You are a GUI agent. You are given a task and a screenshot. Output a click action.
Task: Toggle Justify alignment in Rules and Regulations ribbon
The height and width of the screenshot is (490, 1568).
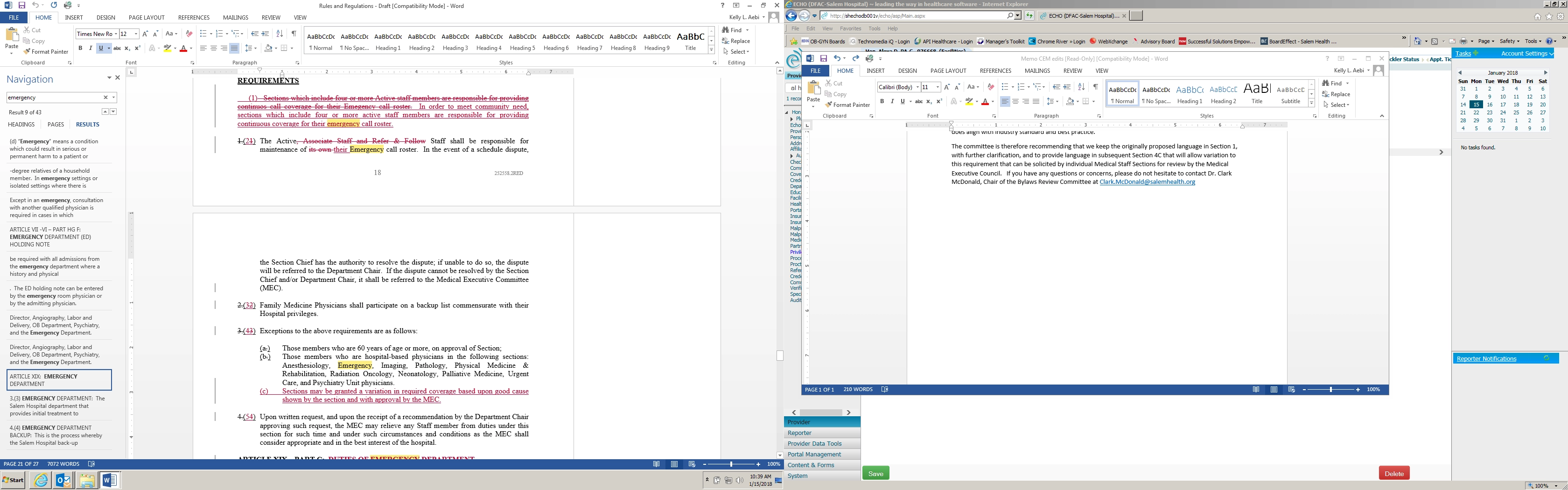[x=234, y=48]
